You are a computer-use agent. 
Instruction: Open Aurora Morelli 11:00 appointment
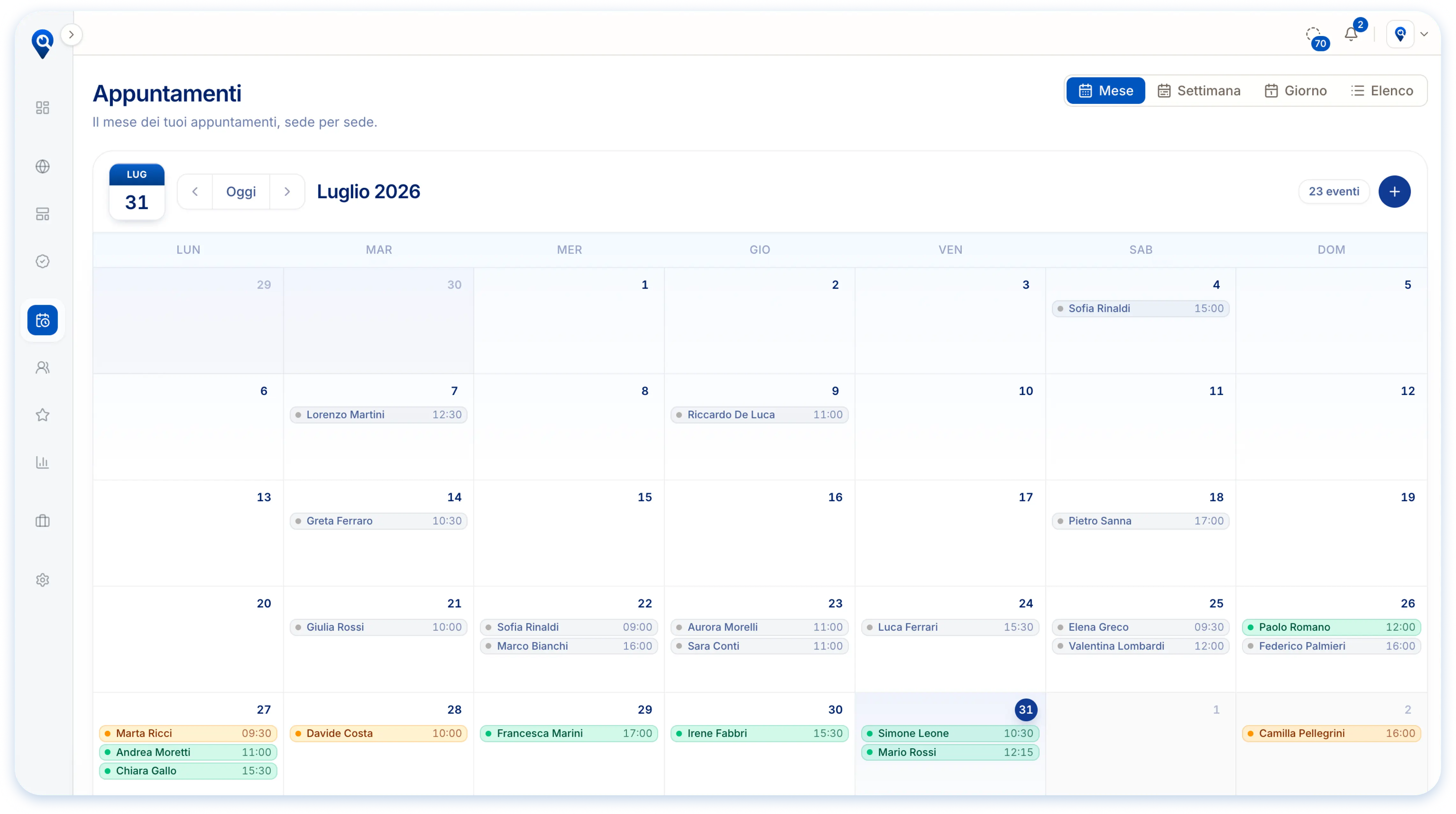[x=760, y=627]
